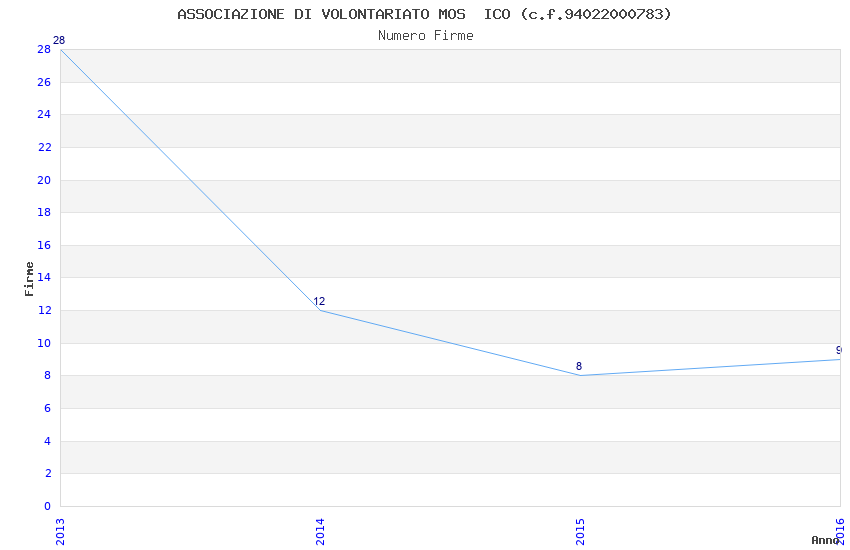Click the y-axis tick label 0

coord(48,507)
